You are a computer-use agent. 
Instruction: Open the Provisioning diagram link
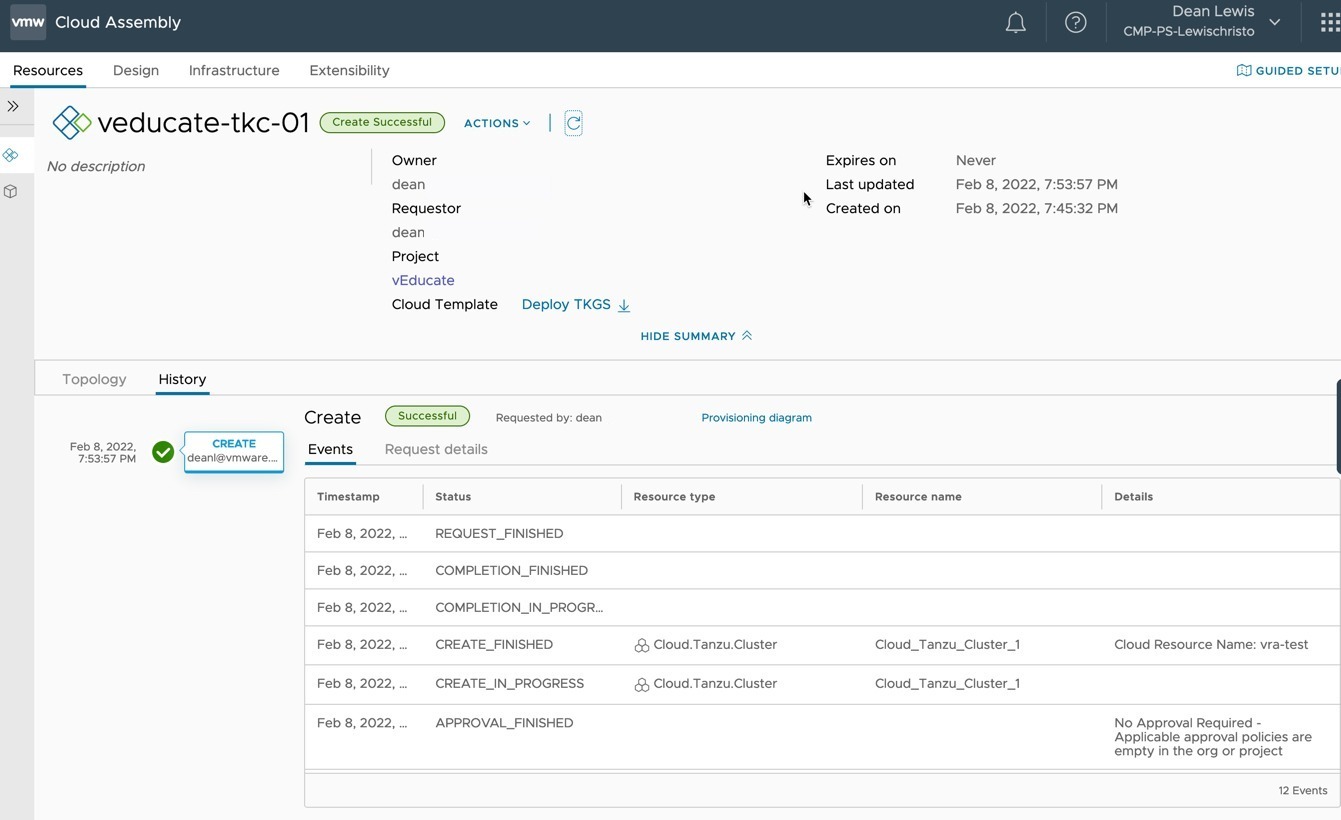click(x=756, y=418)
